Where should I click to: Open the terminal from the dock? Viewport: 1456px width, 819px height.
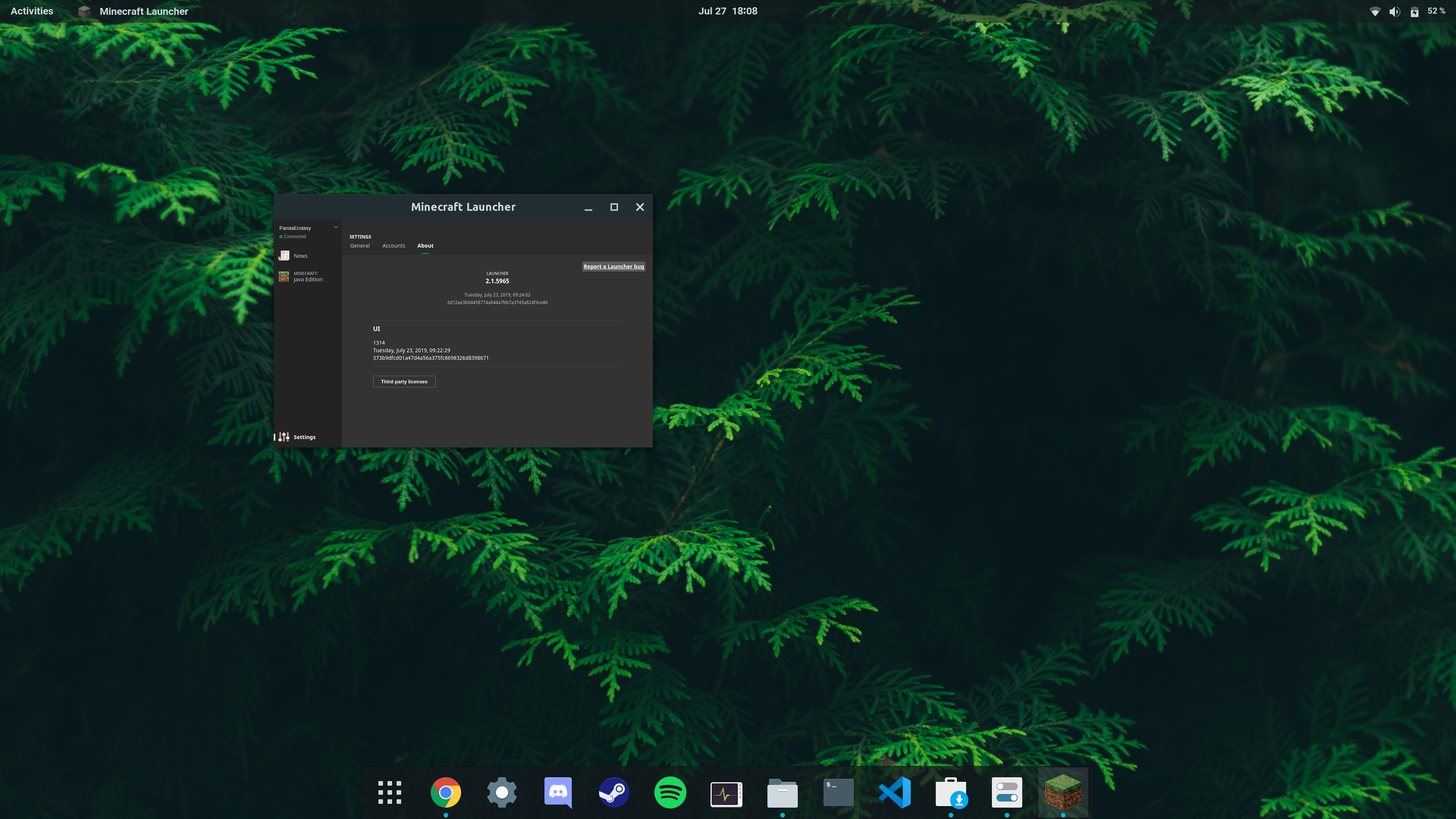[x=838, y=792]
